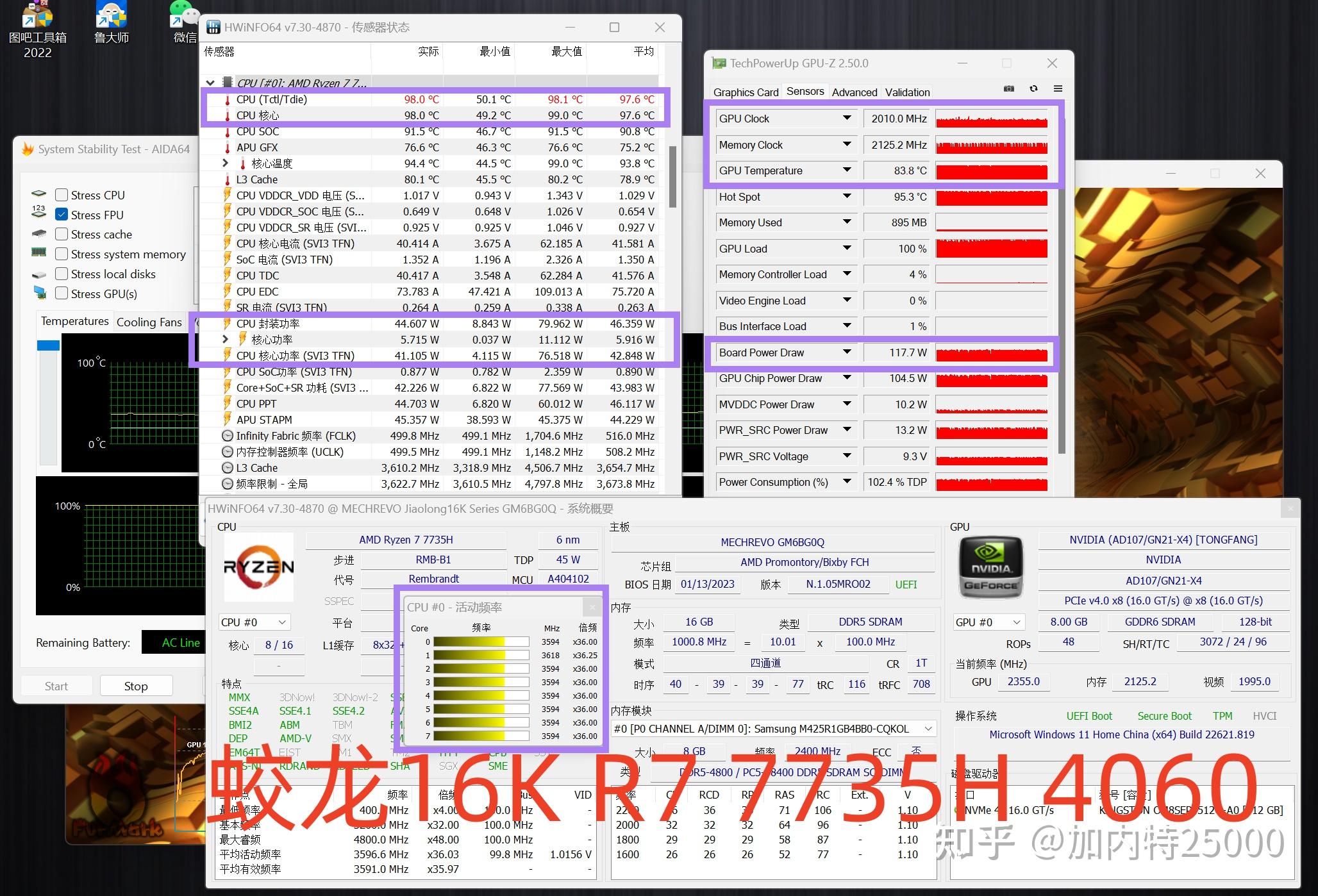
Task: Click the Secure Boot link in HWiNFO summary
Action: pyautogui.click(x=1165, y=716)
